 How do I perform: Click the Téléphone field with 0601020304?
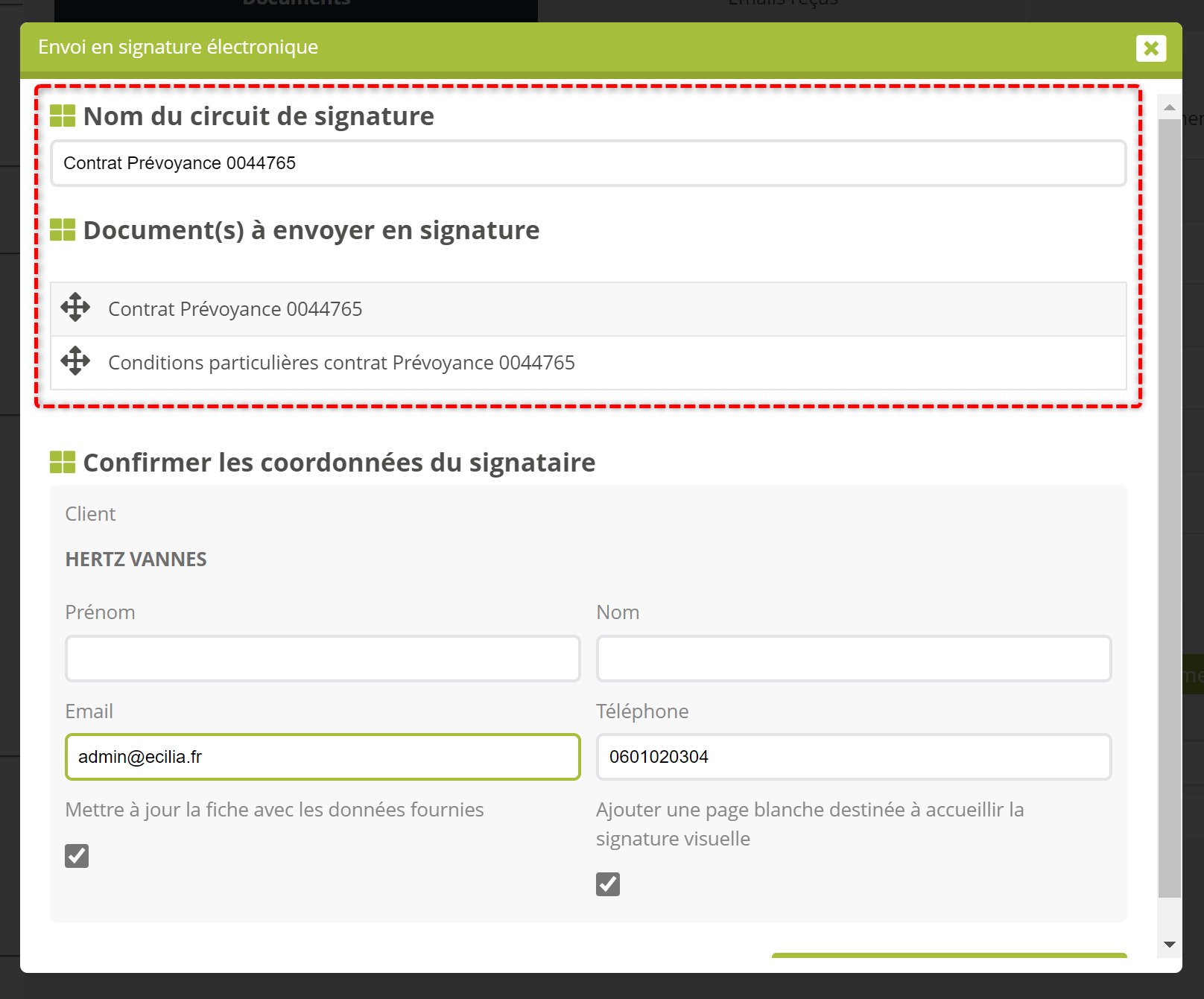854,757
